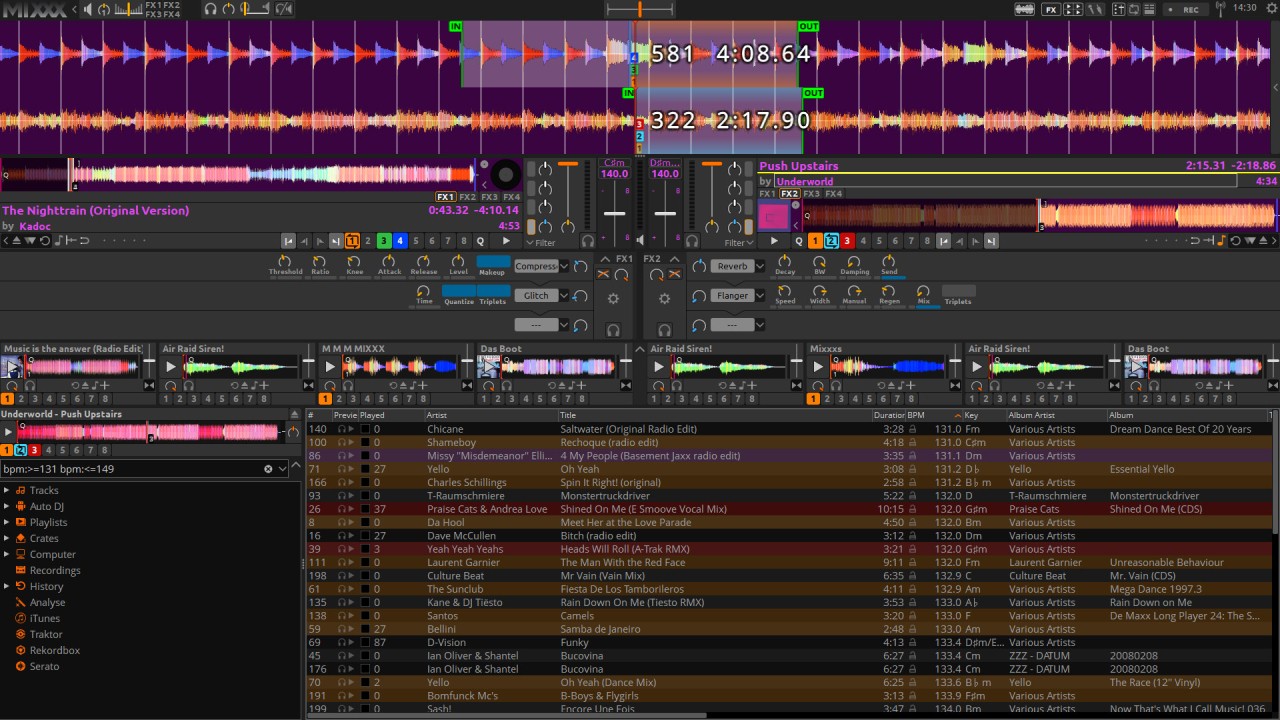Viewport: 1280px width, 720px height.
Task: Select the track Das Boot in the library list
Action: 500,348
